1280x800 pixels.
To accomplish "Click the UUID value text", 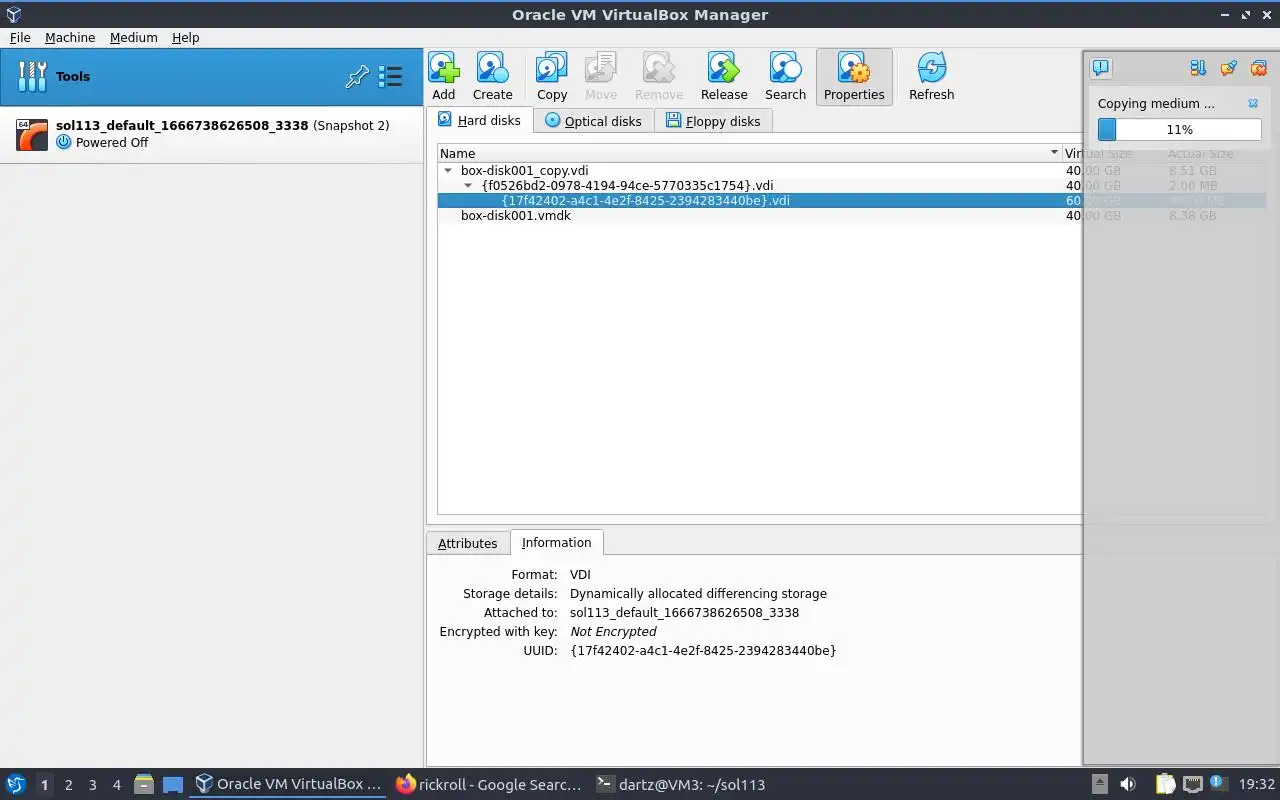I will pyautogui.click(x=703, y=650).
